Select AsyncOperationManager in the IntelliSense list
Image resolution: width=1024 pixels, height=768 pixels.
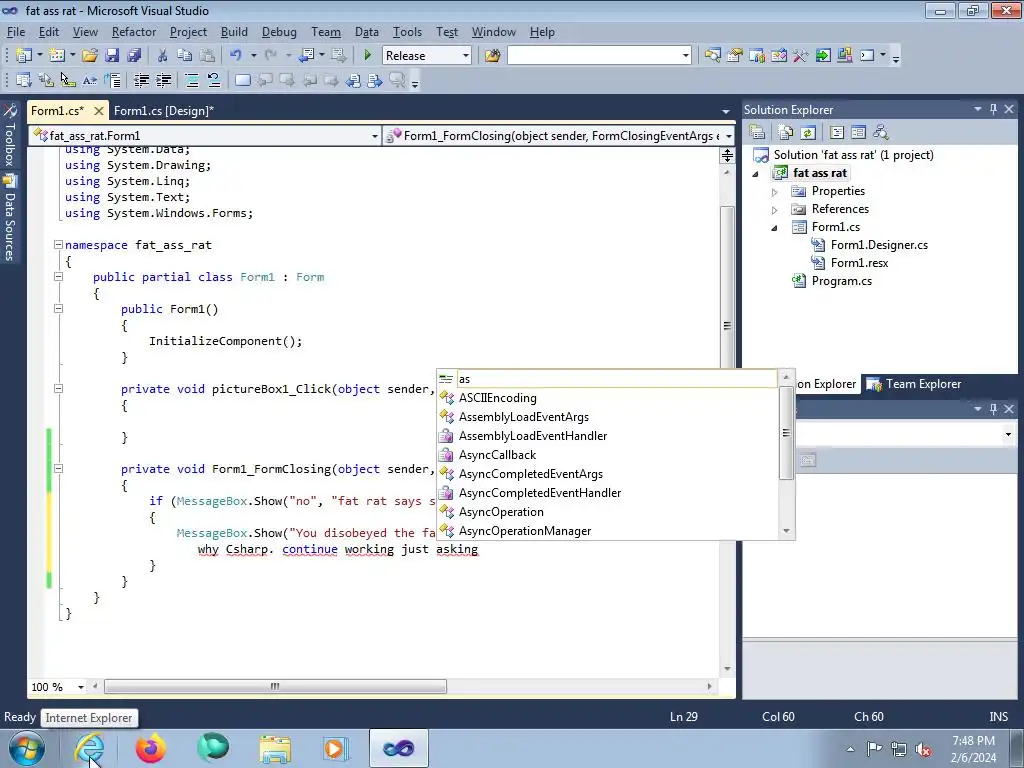[x=525, y=531]
